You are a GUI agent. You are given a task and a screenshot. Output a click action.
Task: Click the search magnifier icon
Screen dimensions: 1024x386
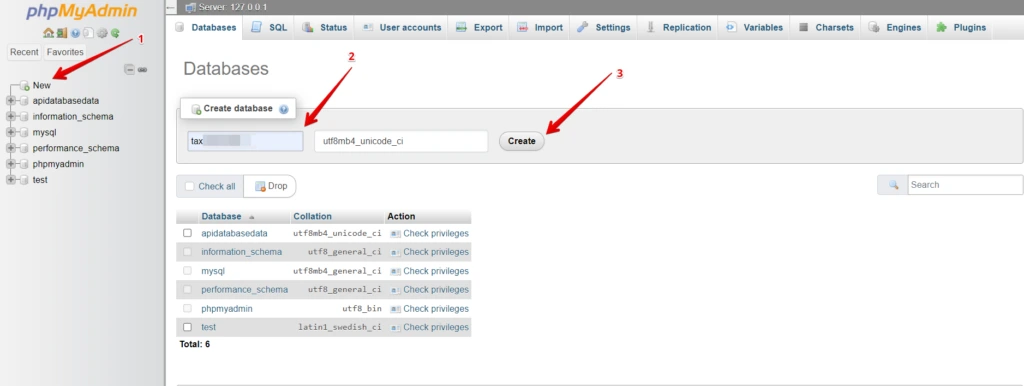(x=893, y=185)
